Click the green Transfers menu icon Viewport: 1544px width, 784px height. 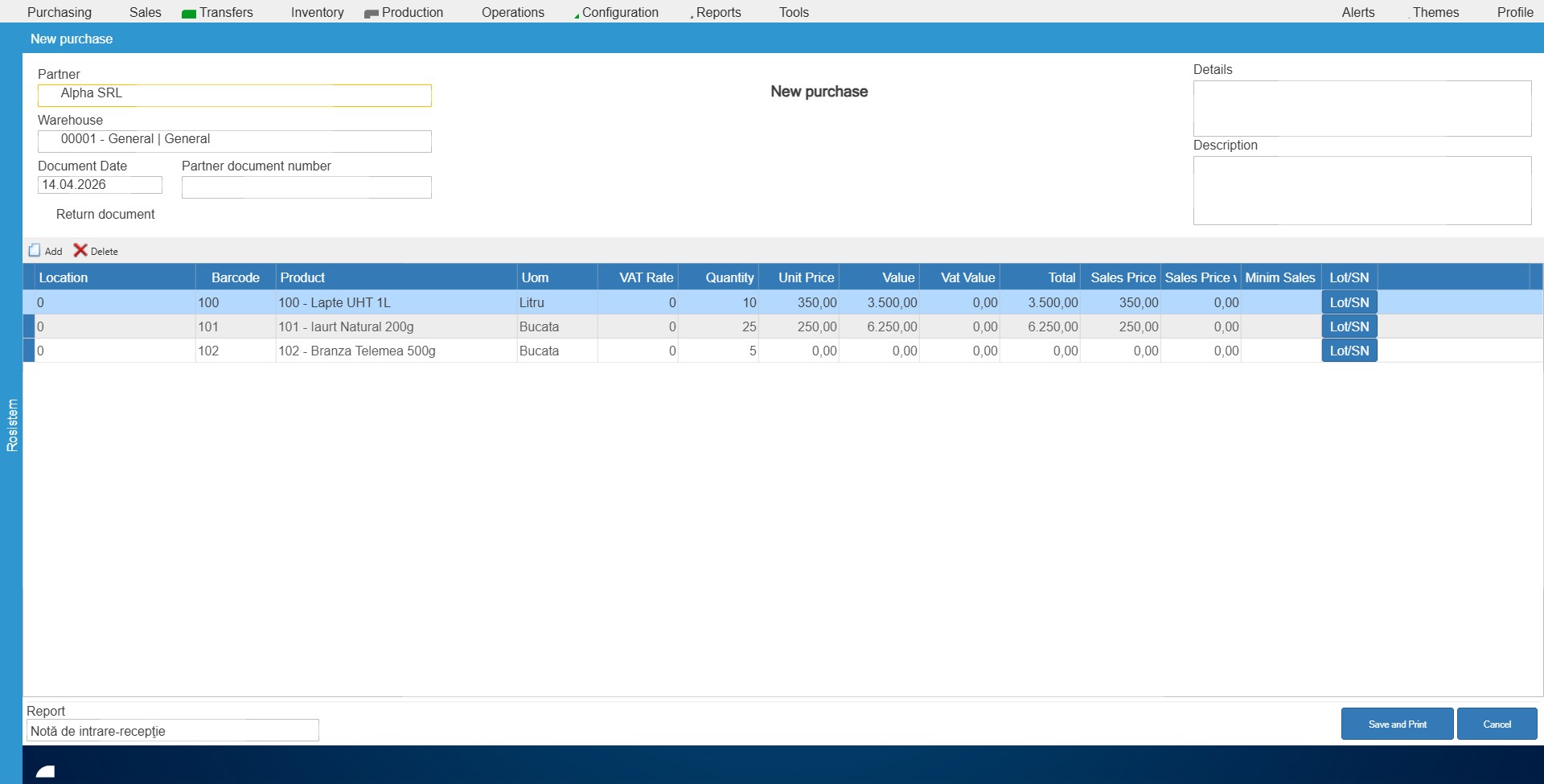[x=189, y=12]
